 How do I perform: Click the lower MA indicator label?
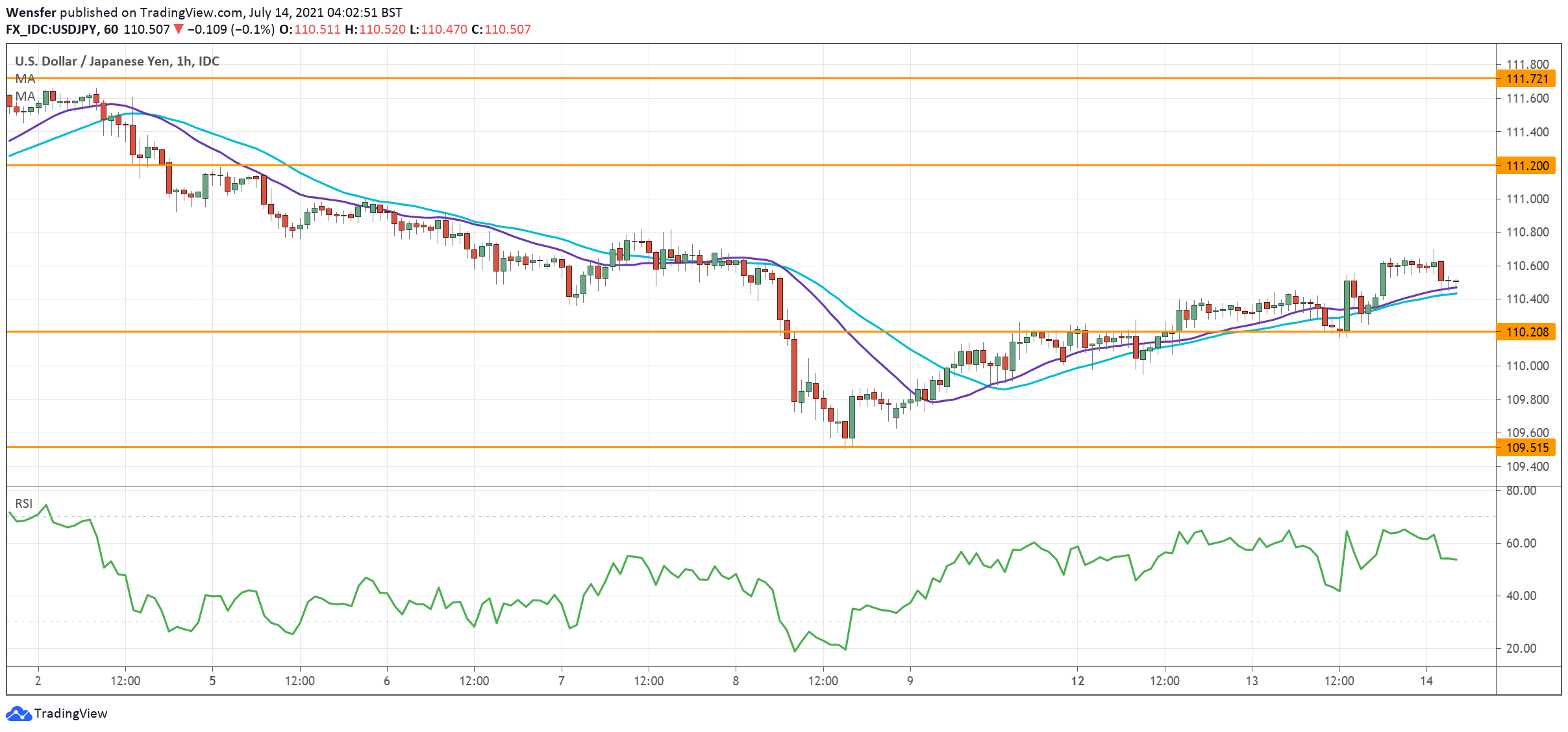[25, 97]
